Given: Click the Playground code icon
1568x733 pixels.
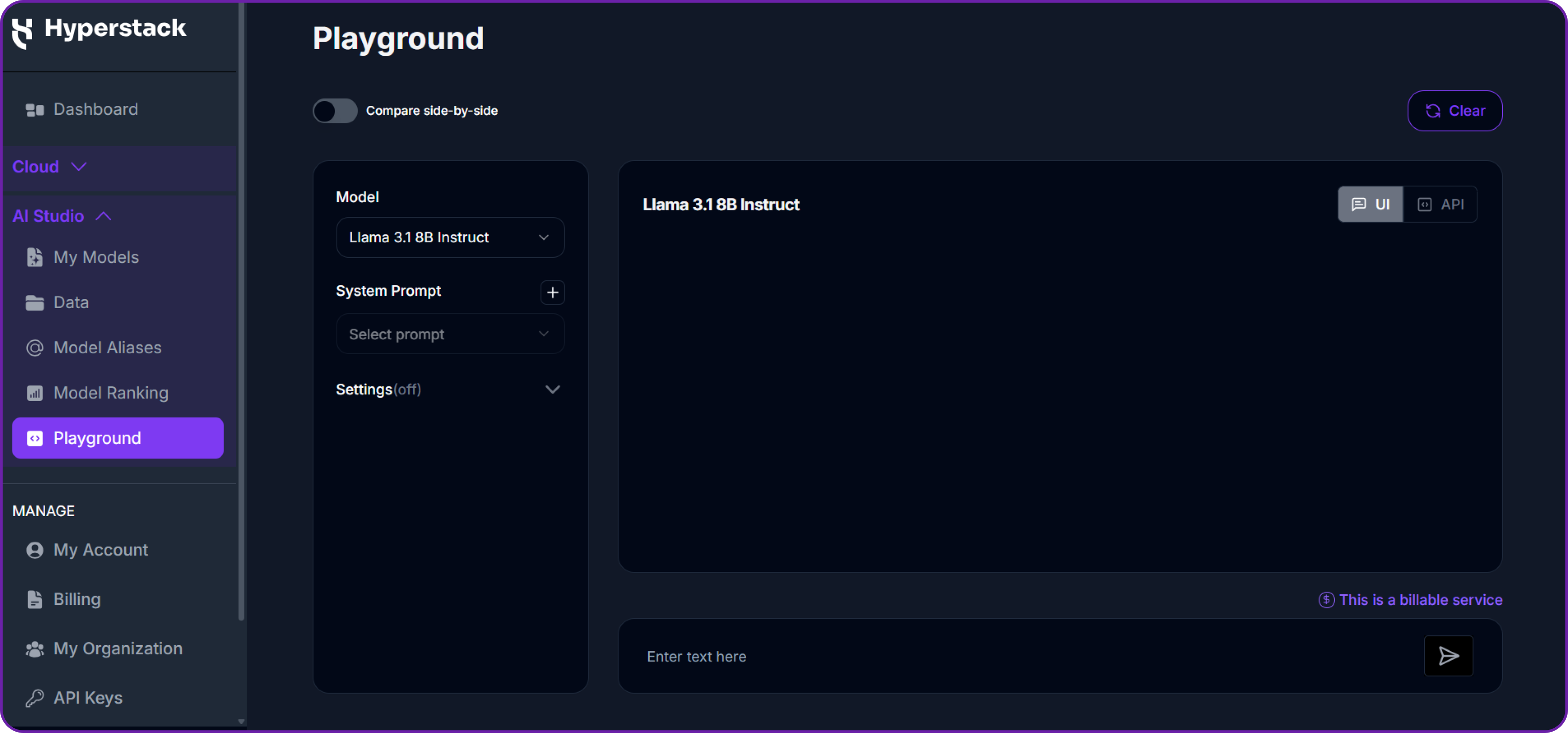Looking at the screenshot, I should [x=35, y=438].
